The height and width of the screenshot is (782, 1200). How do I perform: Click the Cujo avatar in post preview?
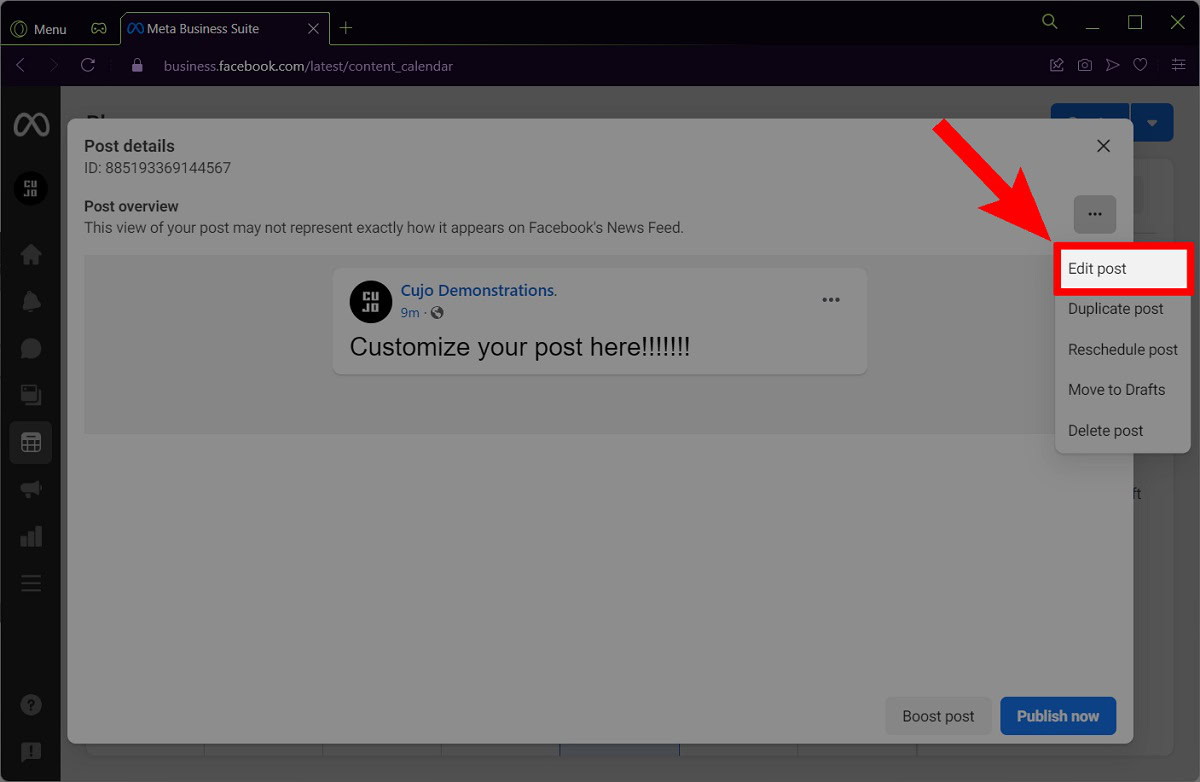pyautogui.click(x=370, y=301)
